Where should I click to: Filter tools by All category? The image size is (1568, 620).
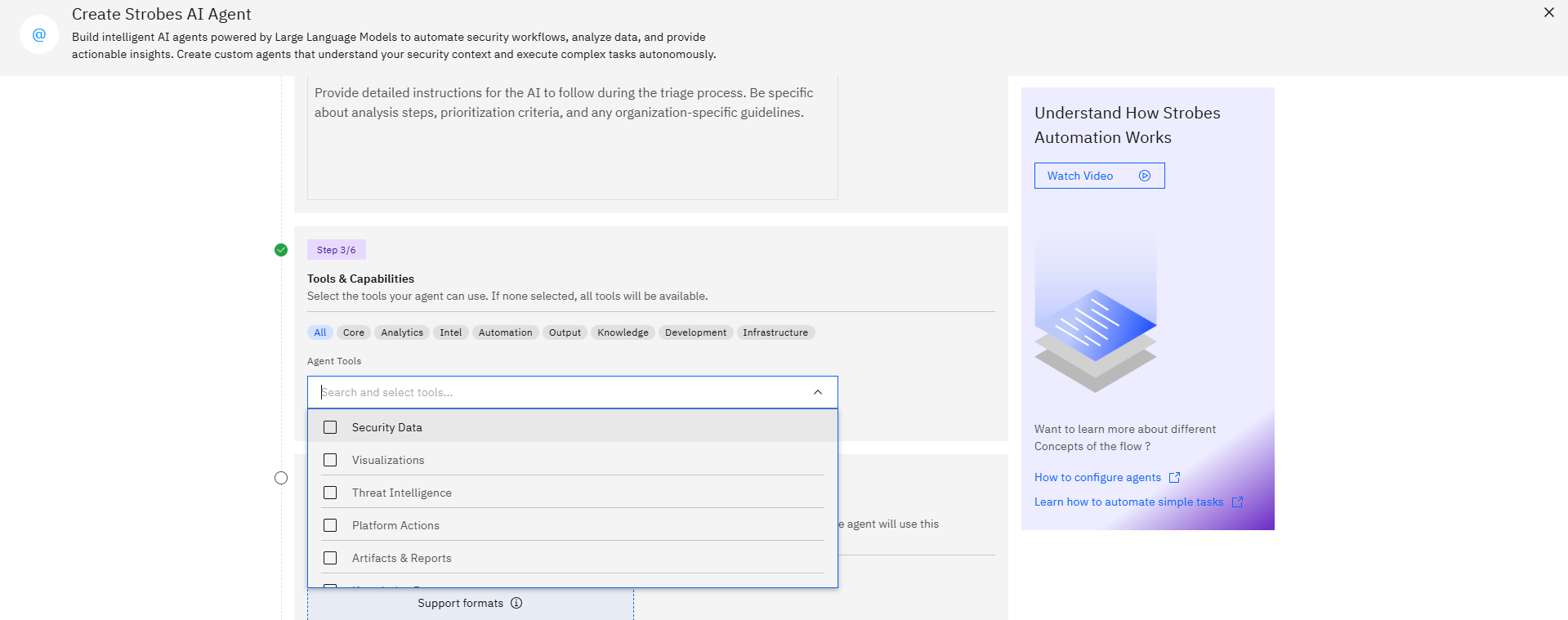coord(320,332)
